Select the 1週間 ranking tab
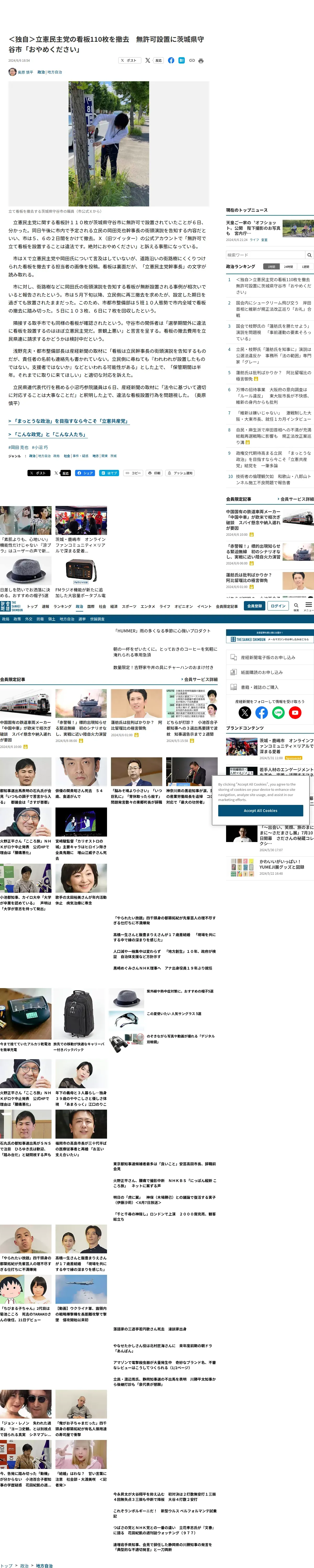314x1568 pixels. click(x=305, y=267)
